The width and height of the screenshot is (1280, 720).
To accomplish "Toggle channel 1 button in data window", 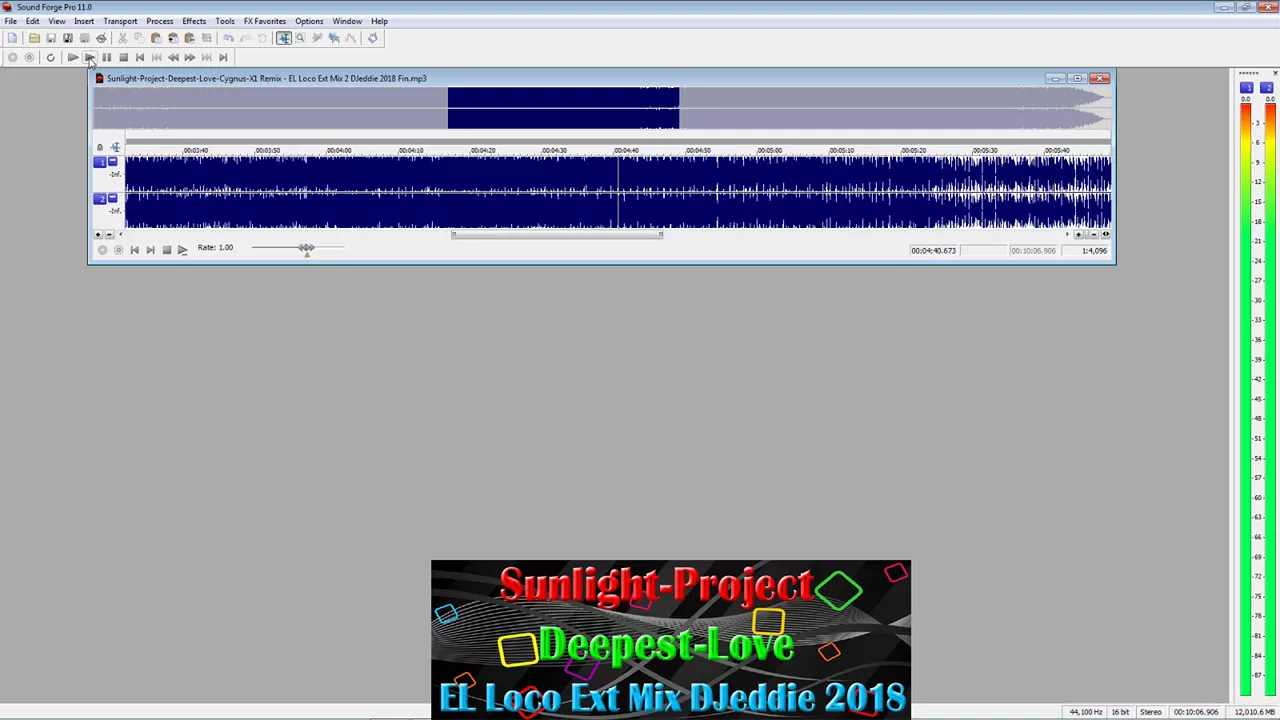I will coord(100,162).
